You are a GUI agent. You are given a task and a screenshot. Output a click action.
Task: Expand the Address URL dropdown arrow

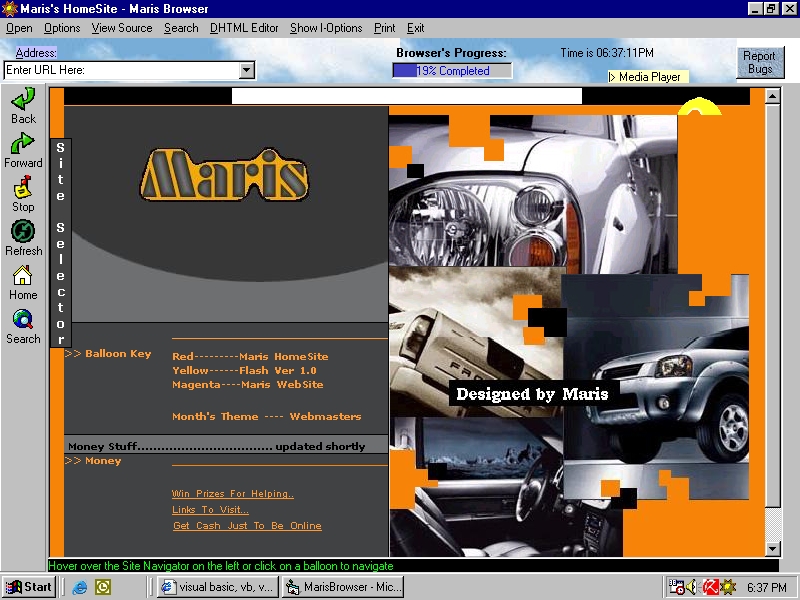[x=246, y=70]
